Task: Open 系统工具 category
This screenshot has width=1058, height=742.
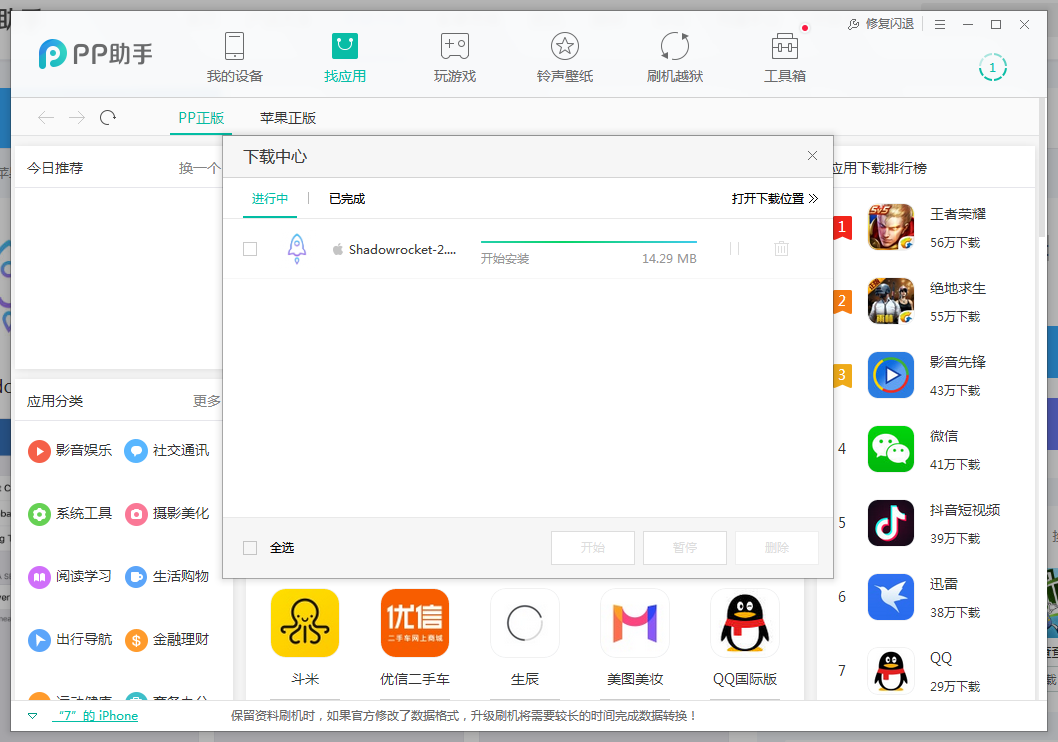Action: point(70,514)
